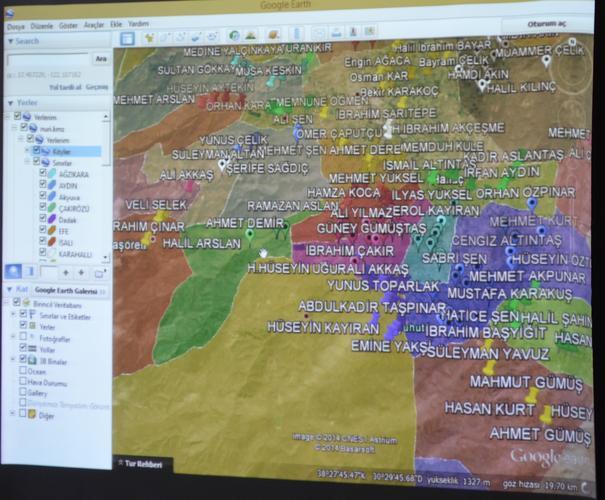Collapse the muri.kmz tree node

(14, 127)
